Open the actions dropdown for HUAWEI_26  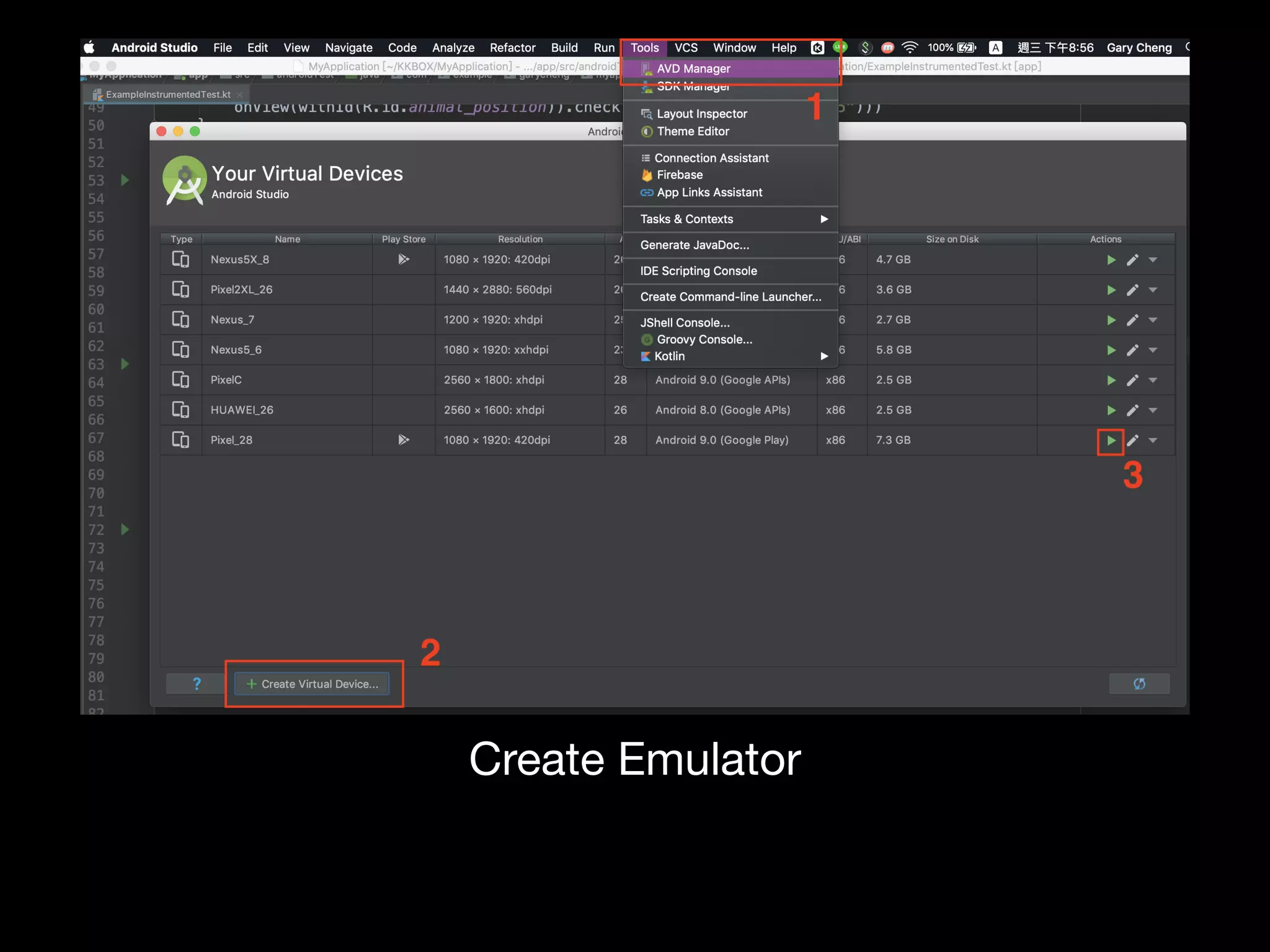tap(1153, 410)
